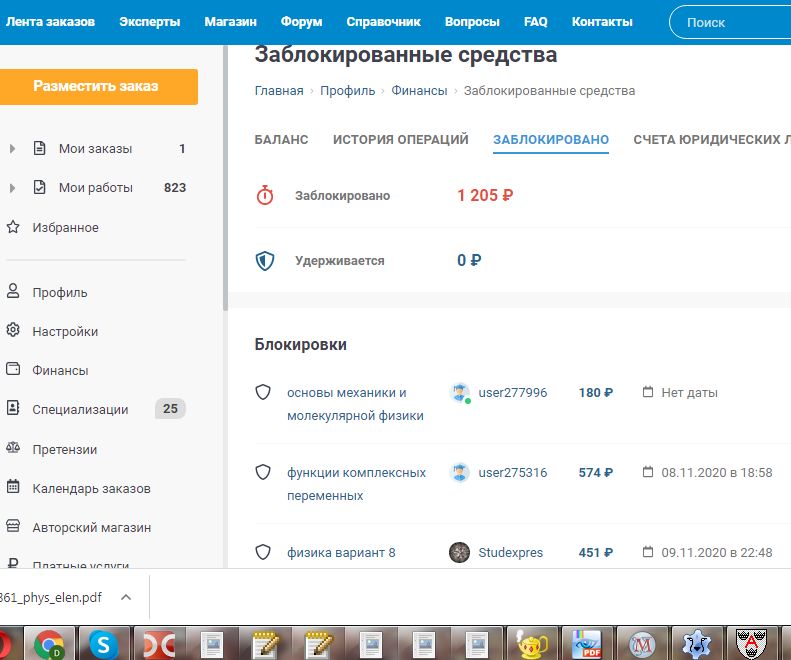Image resolution: width=791 pixels, height=660 pixels.
Task: Open download options for phys_elen.pdf file
Action: 126,597
